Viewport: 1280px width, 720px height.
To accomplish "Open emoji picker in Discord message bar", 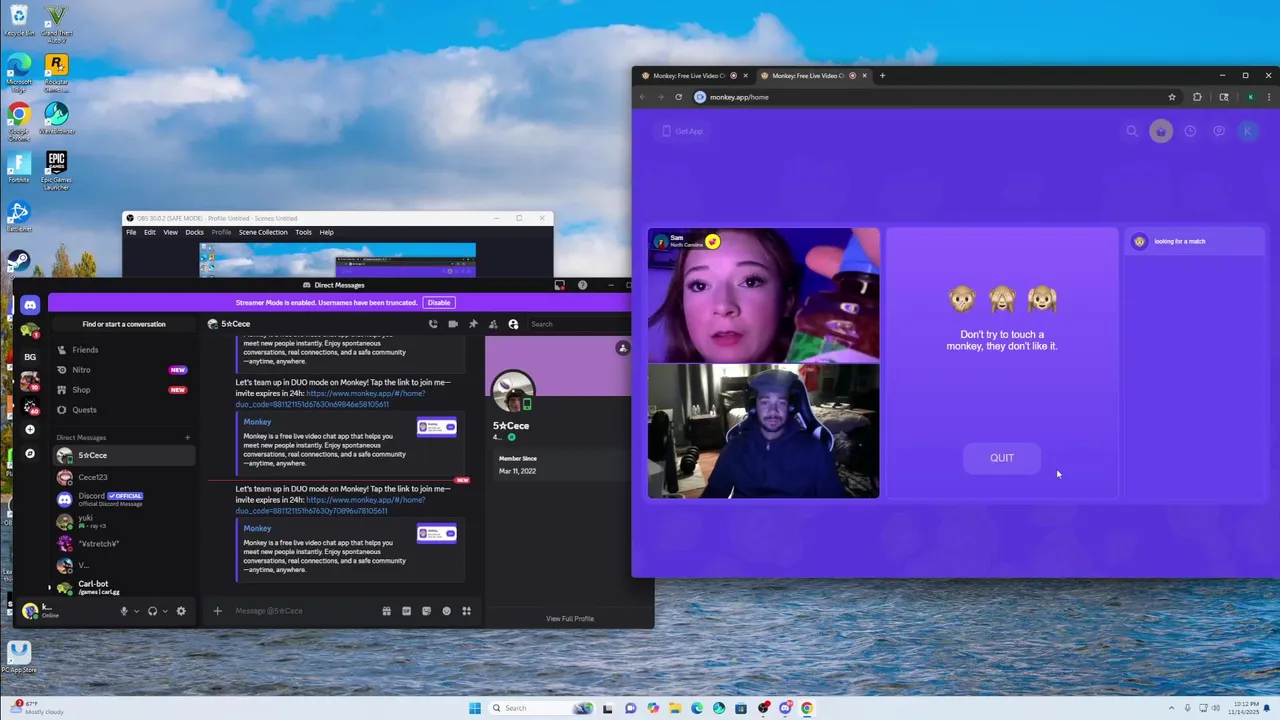I will pyautogui.click(x=446, y=611).
